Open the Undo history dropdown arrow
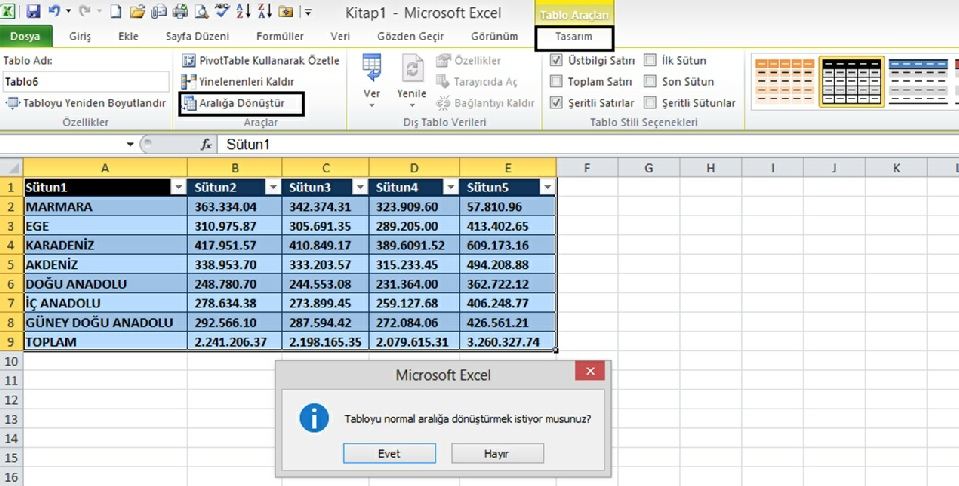This screenshot has width=959, height=486. click(68, 11)
